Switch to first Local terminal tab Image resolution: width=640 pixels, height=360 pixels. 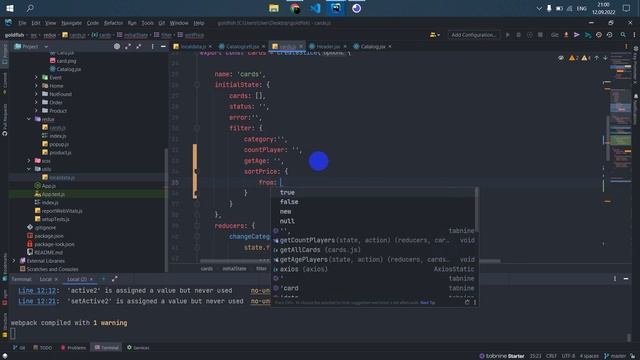coord(46,279)
